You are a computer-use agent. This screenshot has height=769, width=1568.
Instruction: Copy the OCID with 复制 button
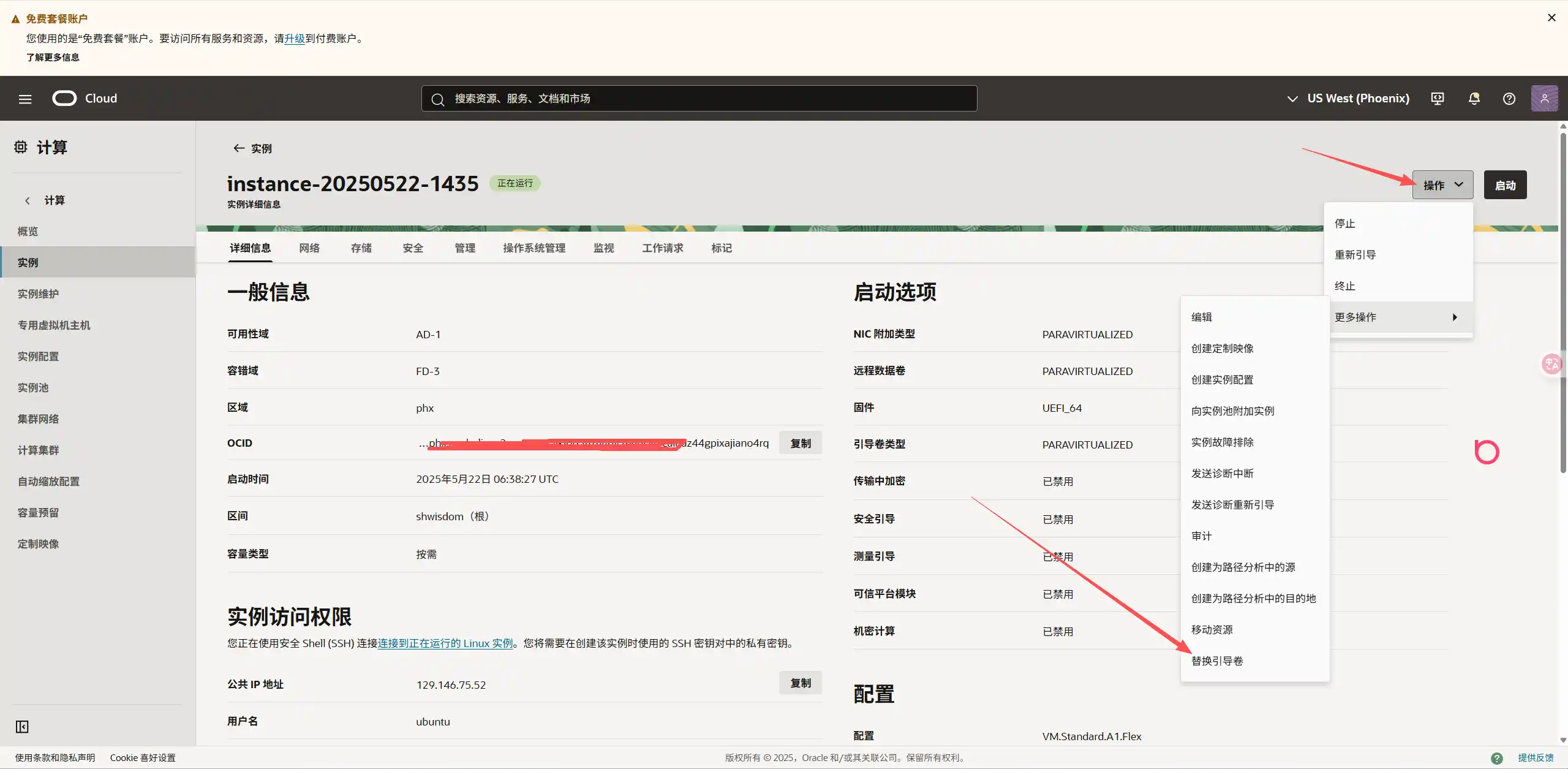coord(800,443)
